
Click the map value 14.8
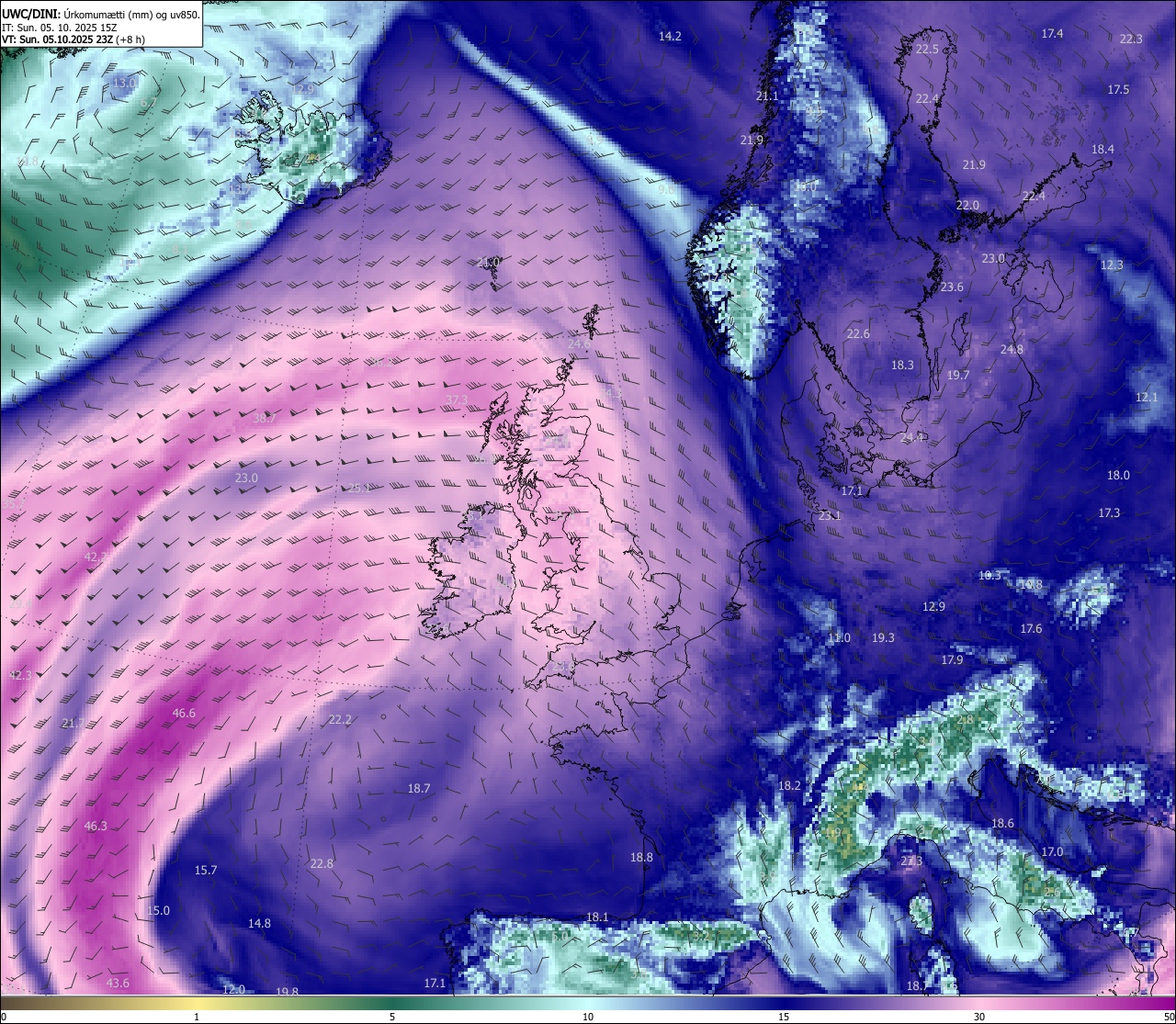259,924
